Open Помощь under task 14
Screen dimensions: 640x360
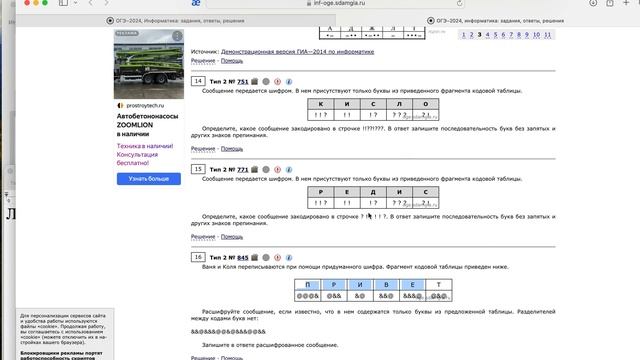(232, 149)
